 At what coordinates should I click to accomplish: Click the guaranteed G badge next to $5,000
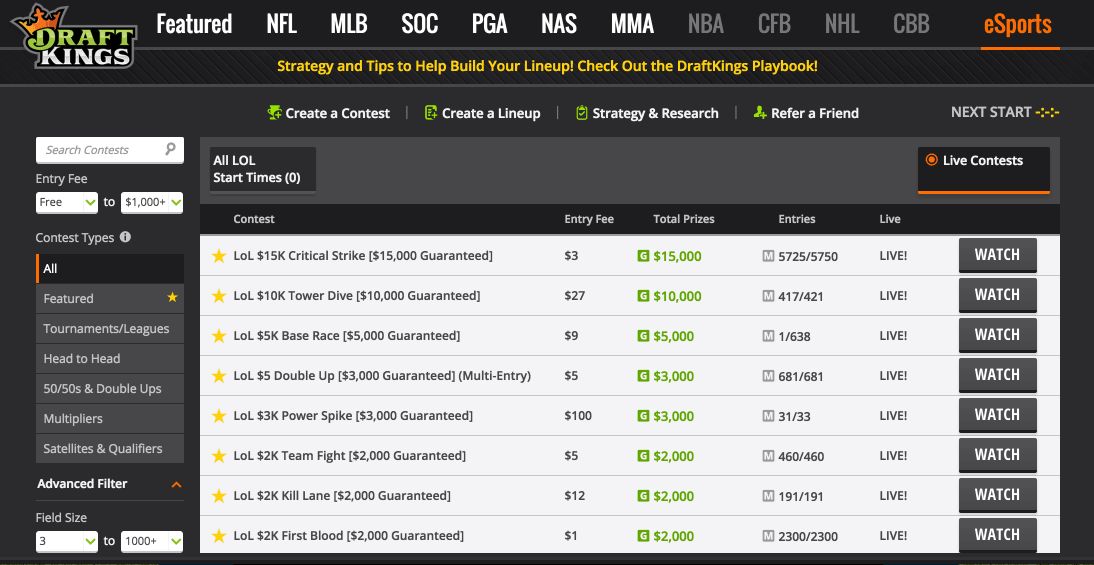643,336
